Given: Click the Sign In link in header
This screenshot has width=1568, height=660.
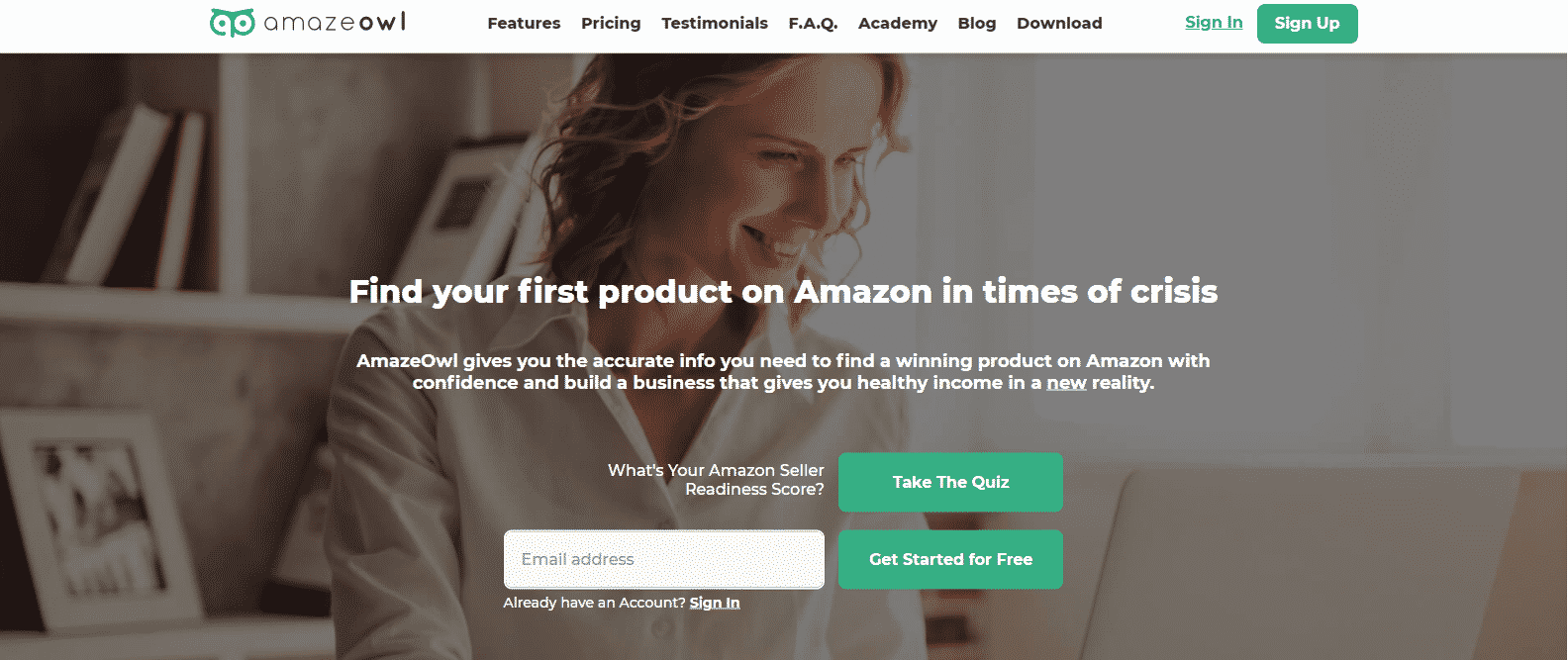Looking at the screenshot, I should 1214,22.
